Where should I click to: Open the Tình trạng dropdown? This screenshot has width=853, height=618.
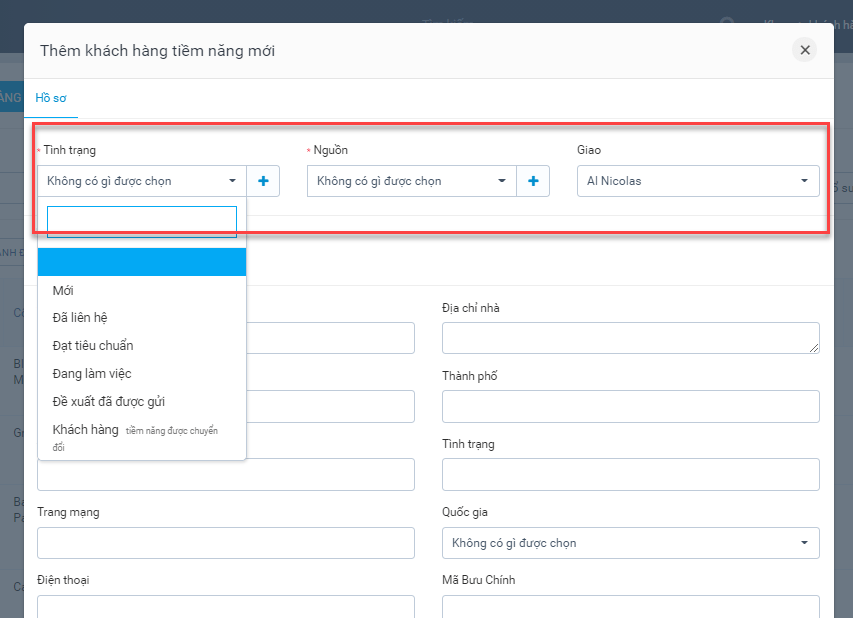click(x=143, y=181)
